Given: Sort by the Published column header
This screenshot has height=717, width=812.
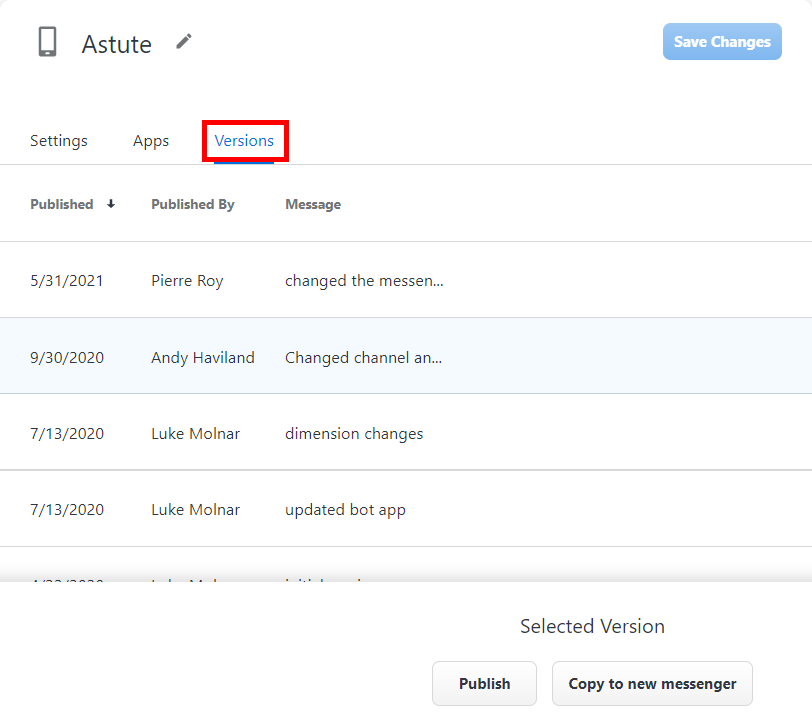Looking at the screenshot, I should [x=62, y=204].
